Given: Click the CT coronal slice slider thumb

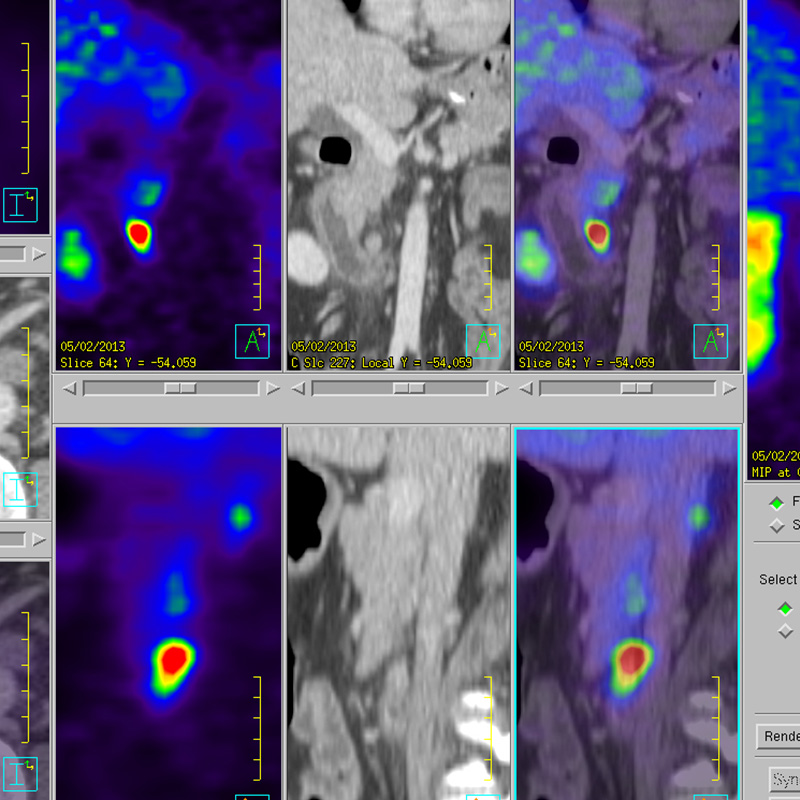Looking at the screenshot, I should (x=409, y=389).
